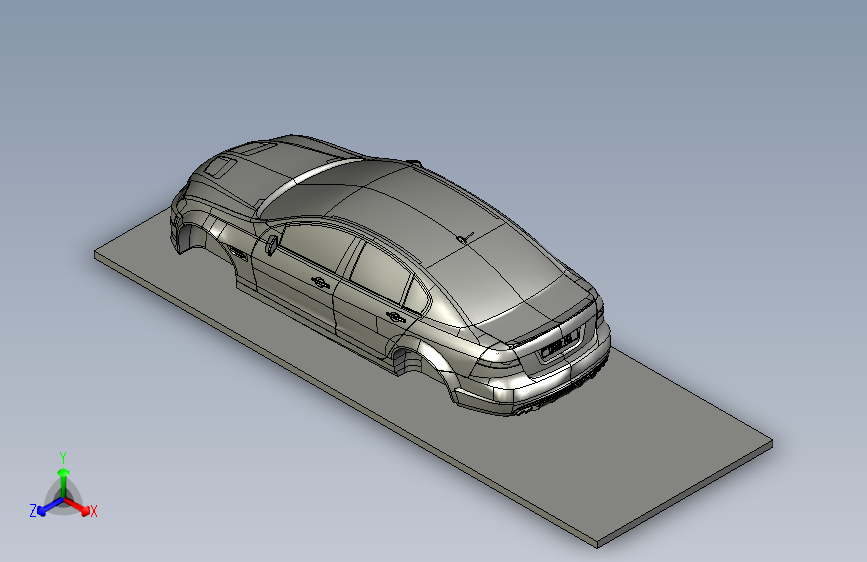867x562 pixels.
Task: Select the side mirror on the car
Action: tap(271, 244)
